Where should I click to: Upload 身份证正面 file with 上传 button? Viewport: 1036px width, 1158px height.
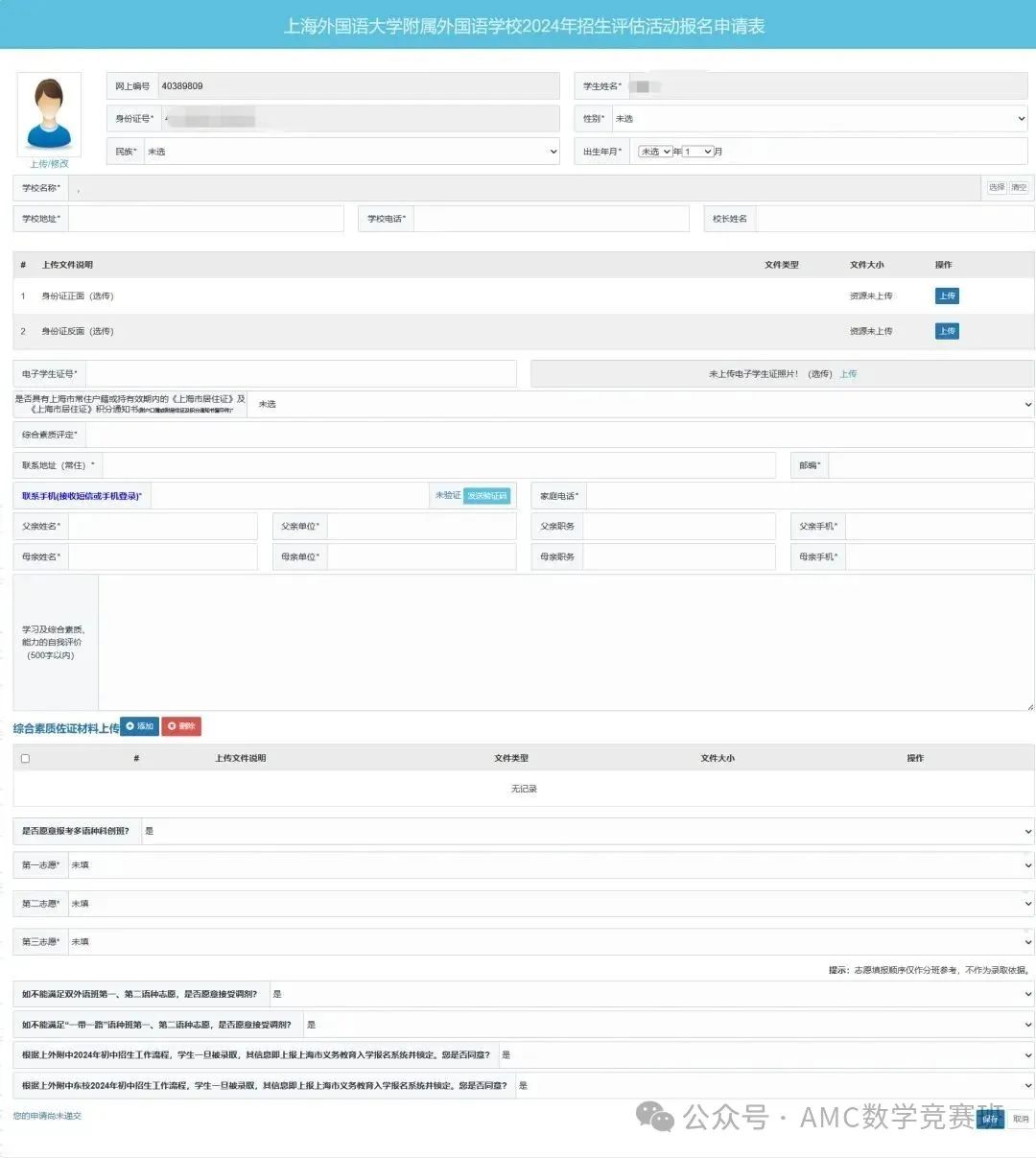[947, 295]
